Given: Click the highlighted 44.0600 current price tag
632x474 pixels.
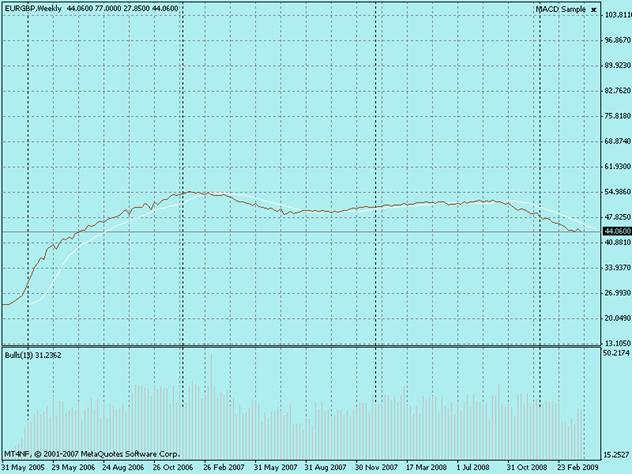Looking at the screenshot, I should (x=614, y=231).
